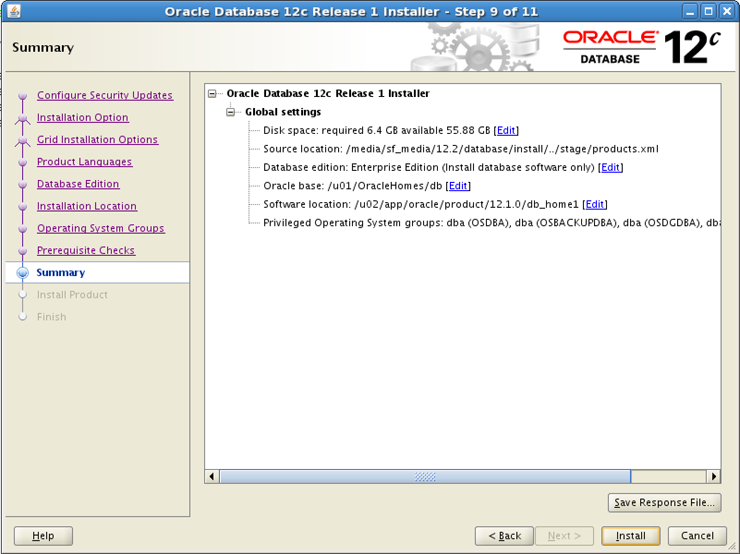Screen dimensions: 740x554
Task: Open the Product Languages step
Action: [x=84, y=162]
